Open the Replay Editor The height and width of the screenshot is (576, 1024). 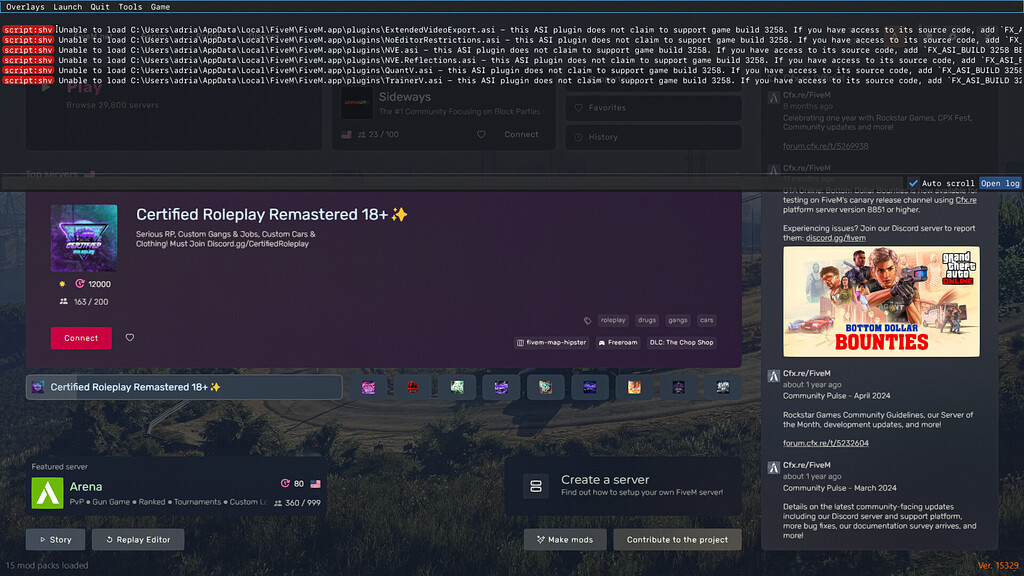click(x=138, y=539)
